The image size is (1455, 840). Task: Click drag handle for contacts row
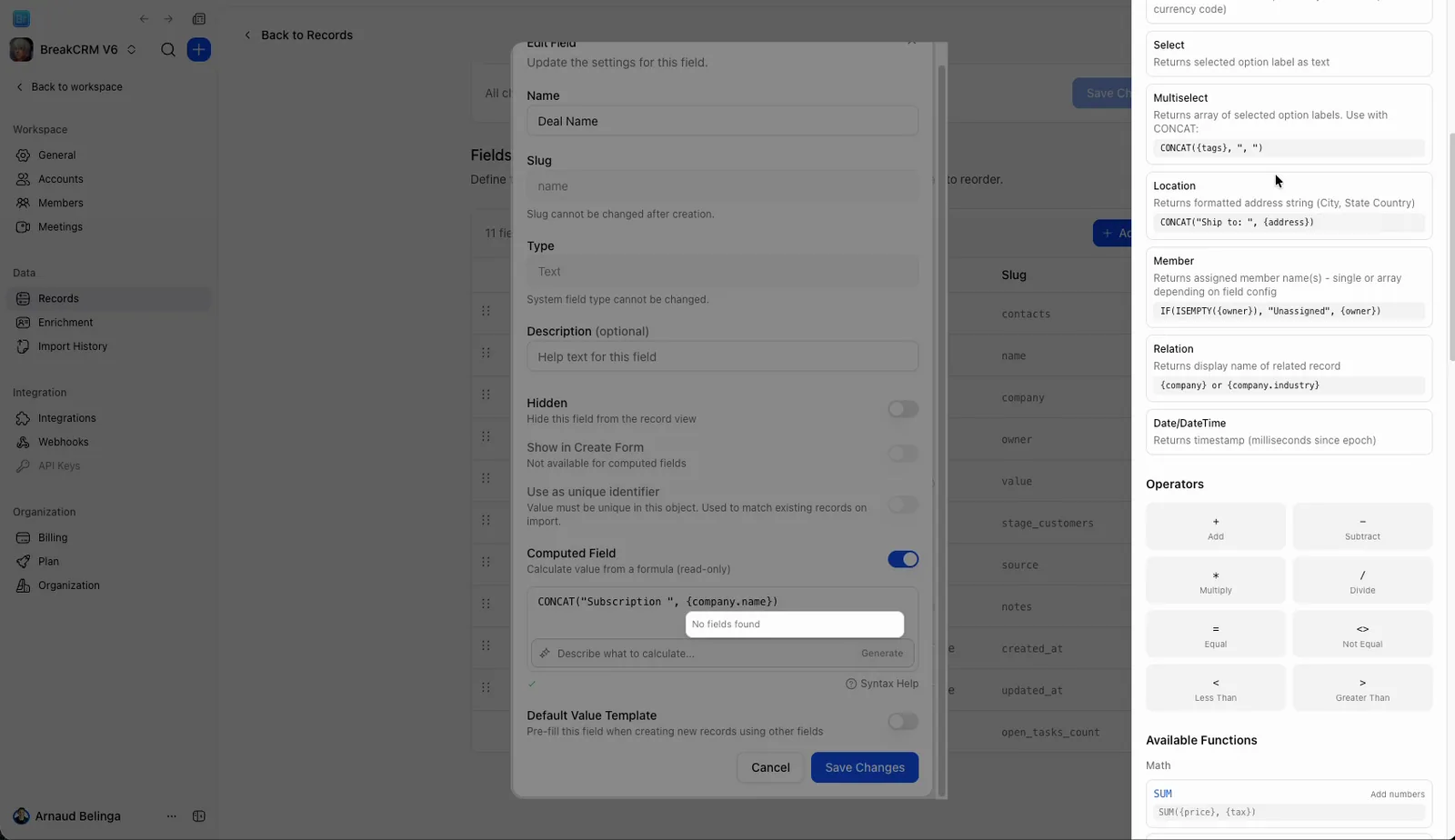coord(486,311)
